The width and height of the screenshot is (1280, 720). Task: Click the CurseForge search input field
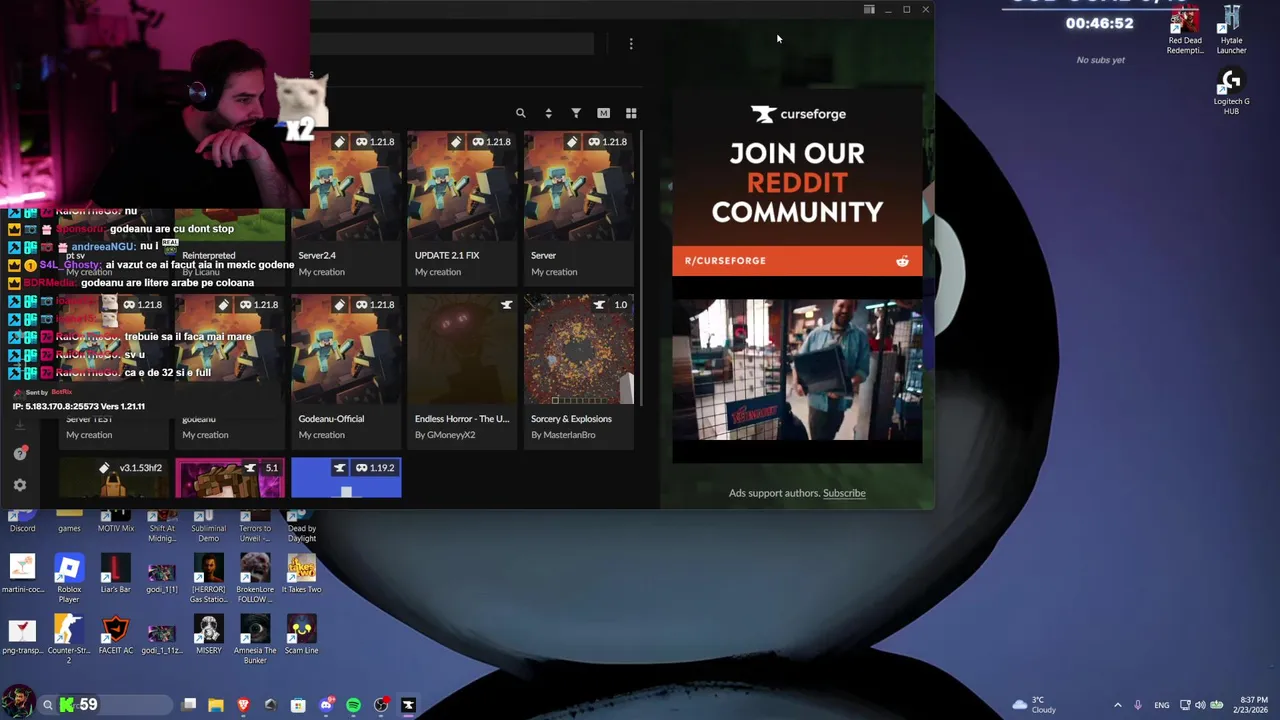pyautogui.click(x=451, y=44)
